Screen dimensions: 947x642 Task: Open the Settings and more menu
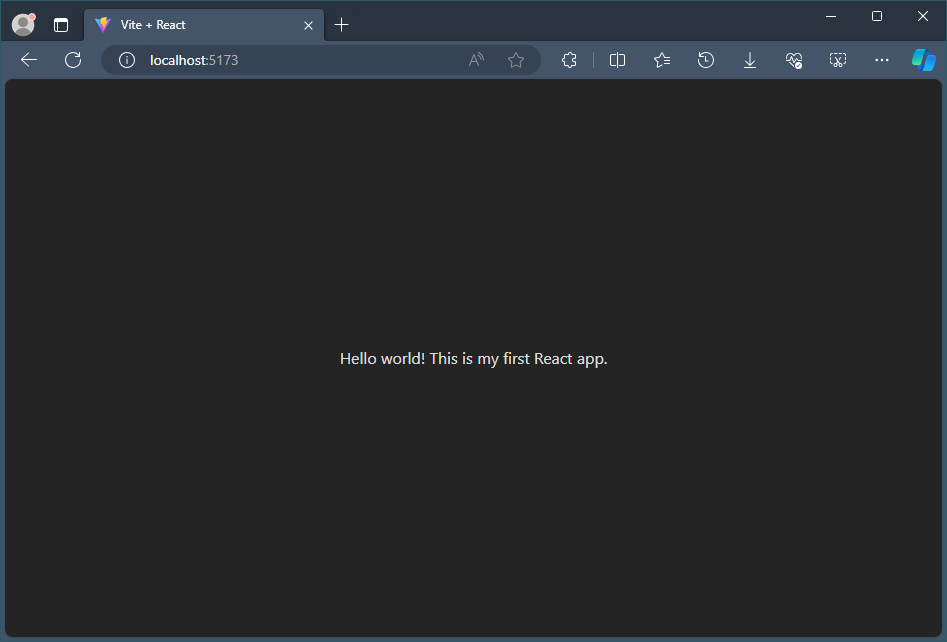[x=881, y=60]
